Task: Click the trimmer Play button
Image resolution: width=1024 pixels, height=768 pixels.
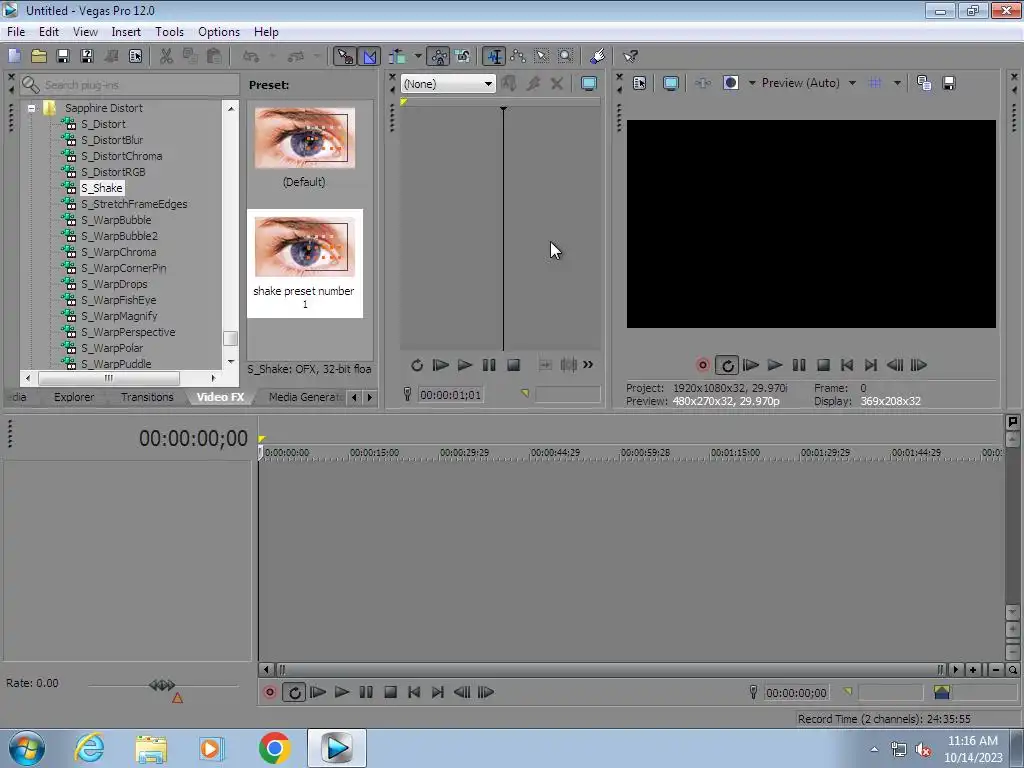Action: pyautogui.click(x=464, y=365)
